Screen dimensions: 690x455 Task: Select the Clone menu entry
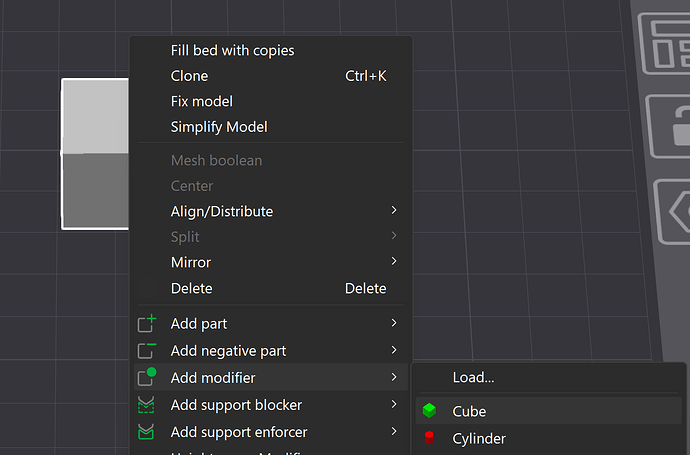pyautogui.click(x=271, y=76)
